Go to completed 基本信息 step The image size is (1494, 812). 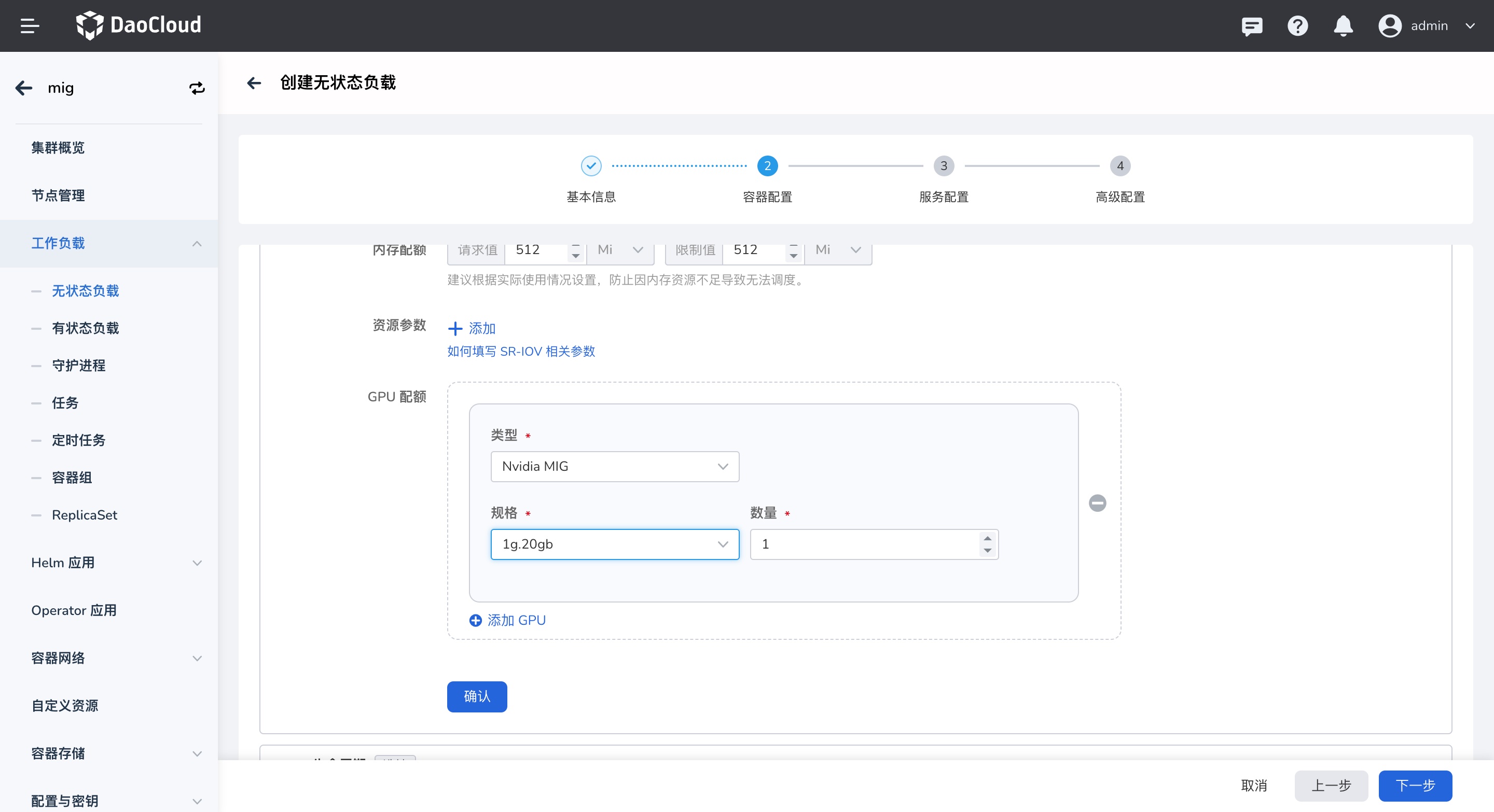coord(591,166)
